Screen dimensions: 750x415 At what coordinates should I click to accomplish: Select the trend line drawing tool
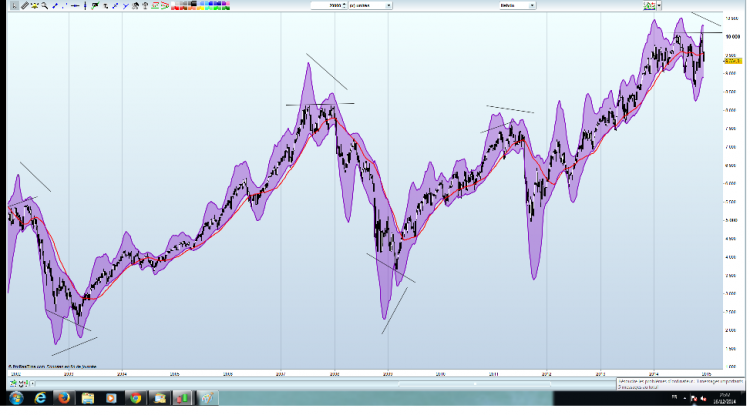tap(55, 6)
